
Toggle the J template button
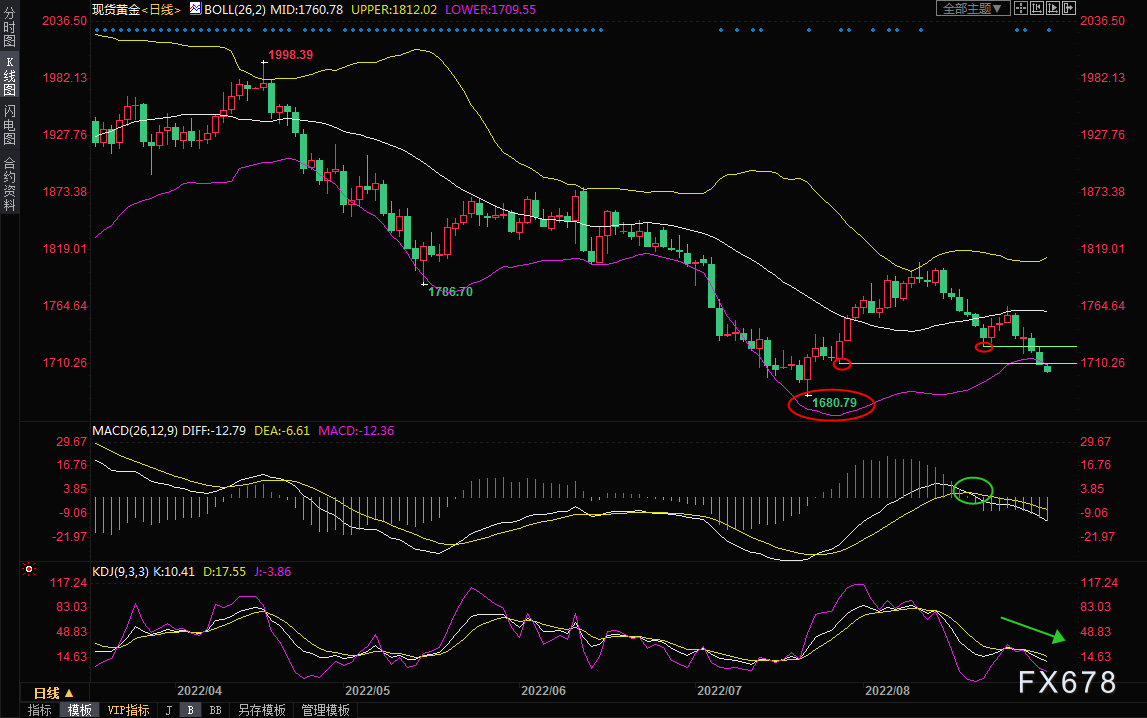[169, 710]
